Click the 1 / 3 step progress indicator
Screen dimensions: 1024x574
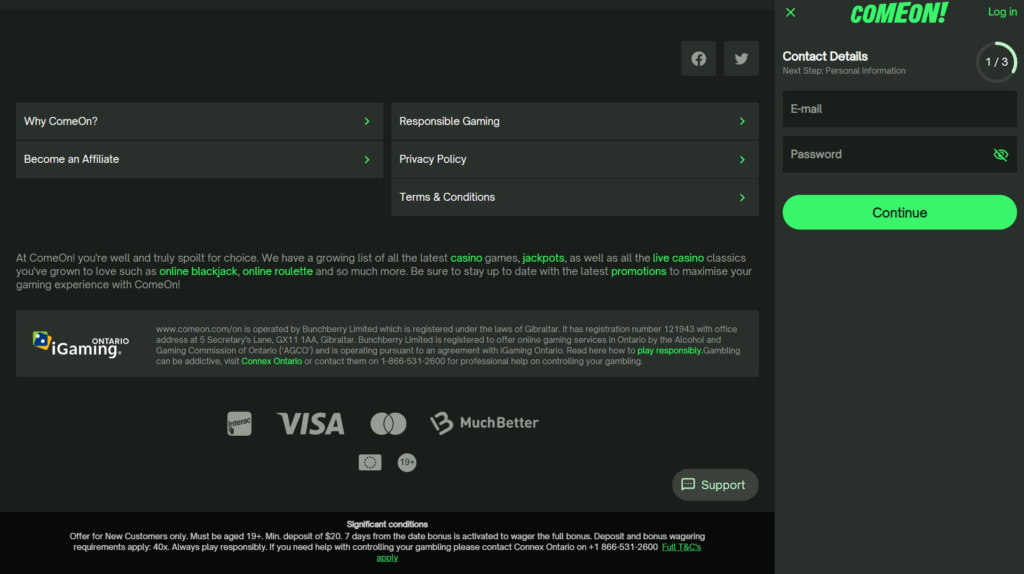pyautogui.click(x=996, y=62)
